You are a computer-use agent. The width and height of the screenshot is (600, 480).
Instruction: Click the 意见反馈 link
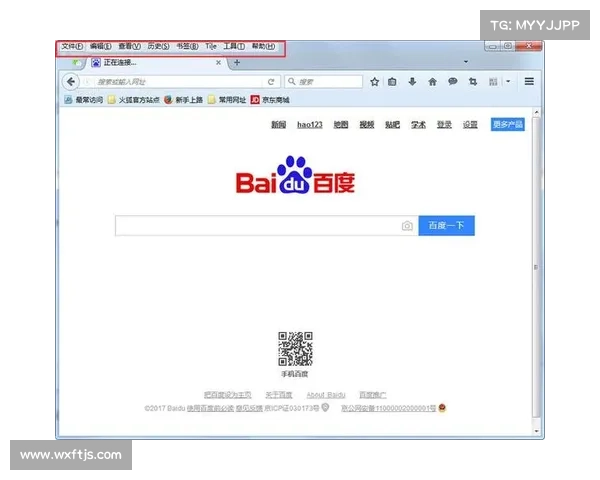249,408
